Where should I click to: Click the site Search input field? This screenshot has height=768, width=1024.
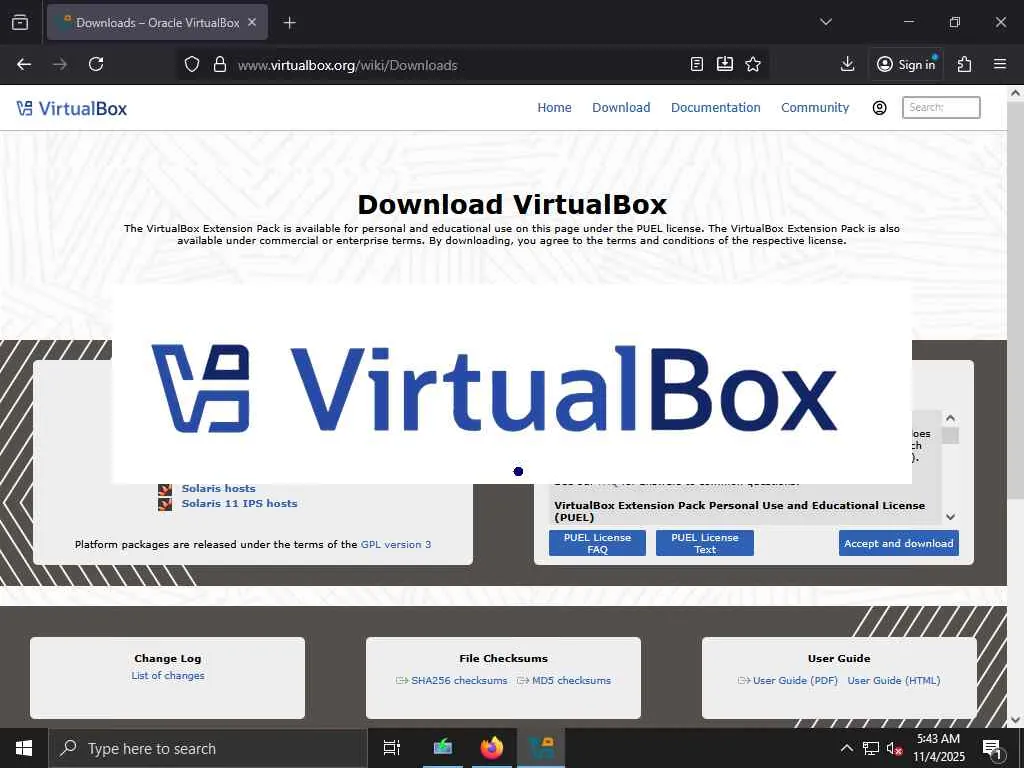(x=941, y=107)
